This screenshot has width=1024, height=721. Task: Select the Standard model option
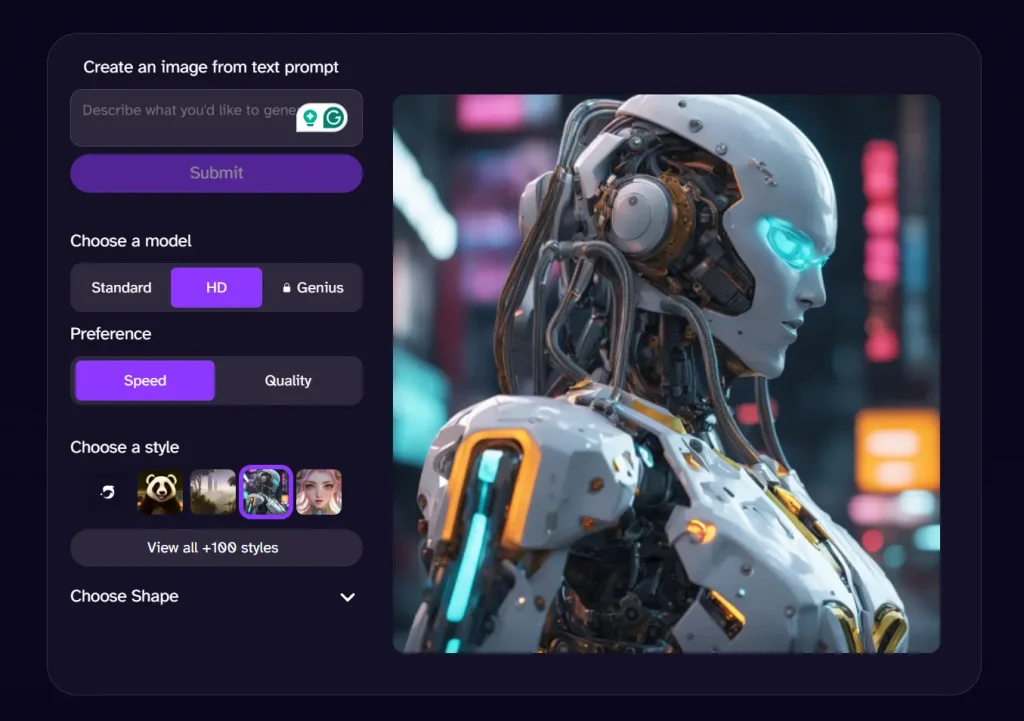pyautogui.click(x=121, y=288)
